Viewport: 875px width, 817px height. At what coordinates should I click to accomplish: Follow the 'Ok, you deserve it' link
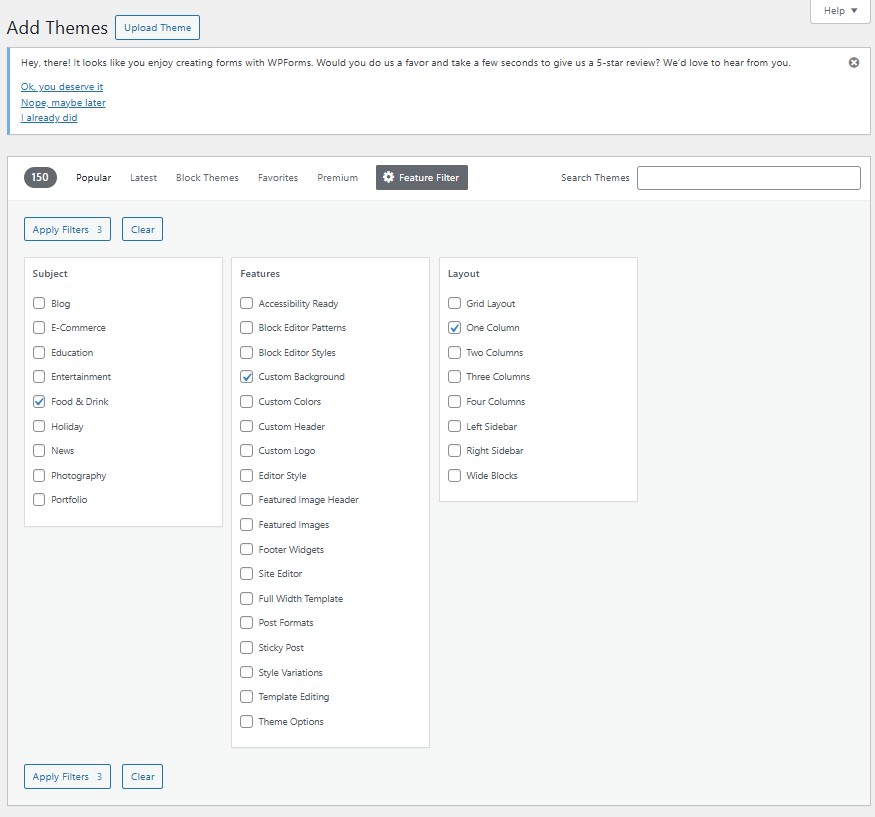click(x=61, y=87)
